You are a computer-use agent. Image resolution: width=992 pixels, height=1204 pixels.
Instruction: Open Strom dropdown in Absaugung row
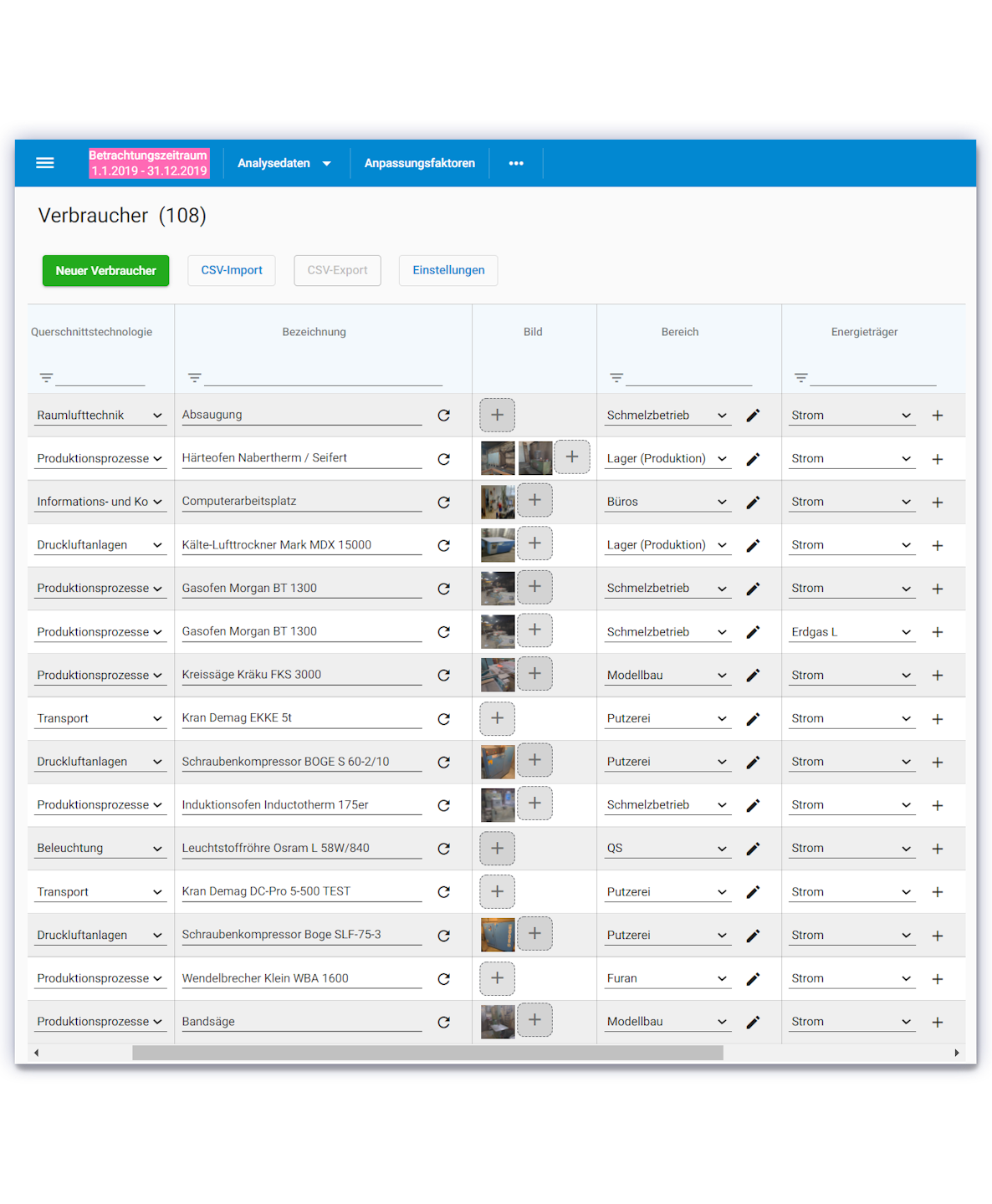pyautogui.click(x=851, y=416)
